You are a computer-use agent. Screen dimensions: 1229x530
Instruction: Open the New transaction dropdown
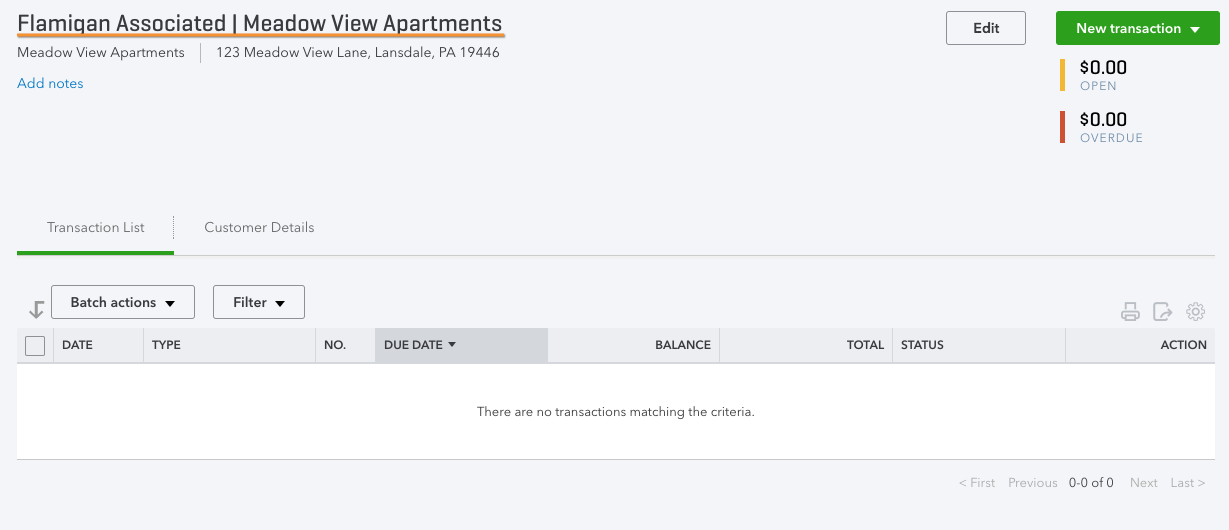(x=1138, y=28)
